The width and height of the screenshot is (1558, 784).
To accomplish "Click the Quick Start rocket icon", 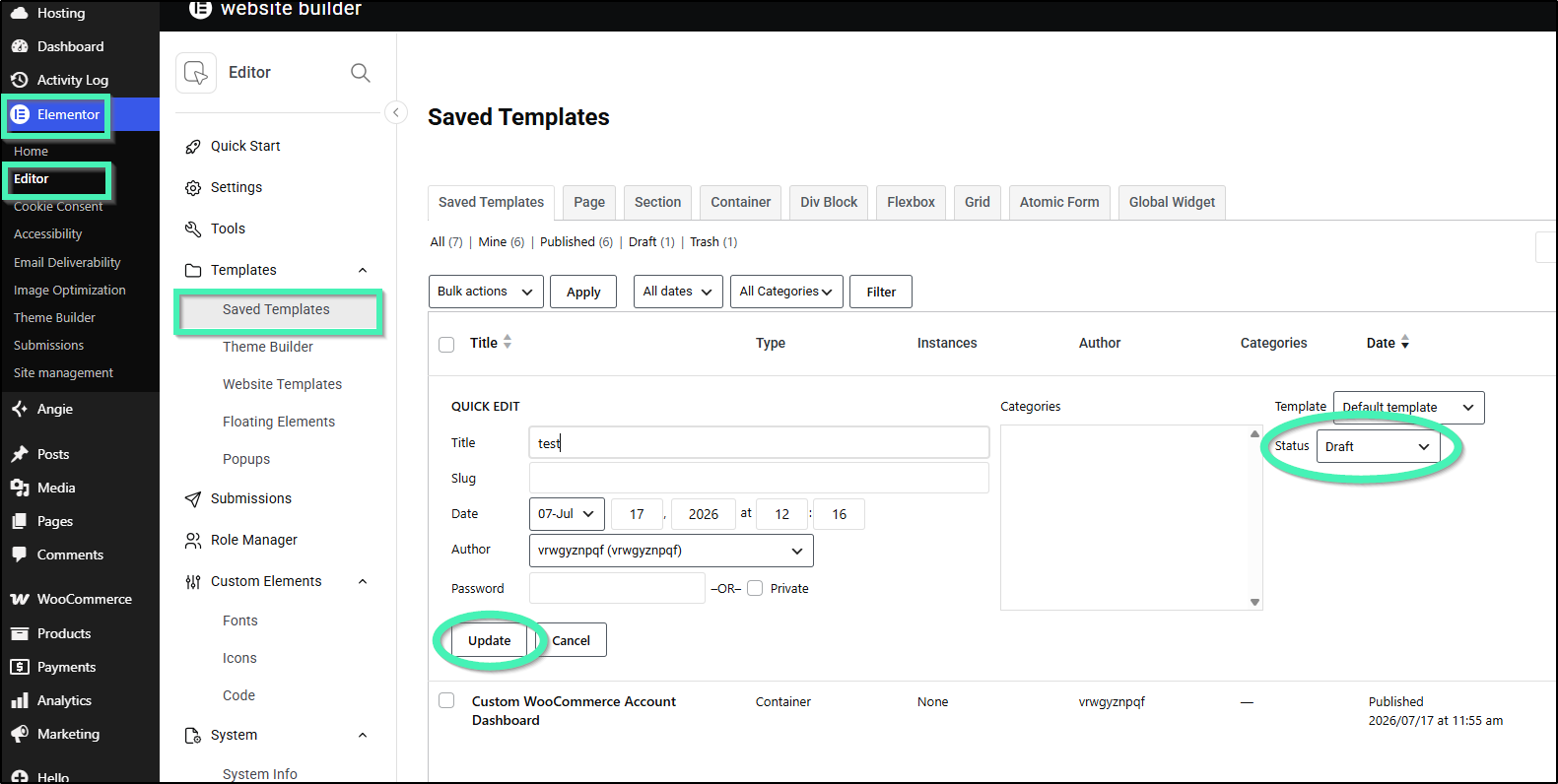I will point(193,147).
